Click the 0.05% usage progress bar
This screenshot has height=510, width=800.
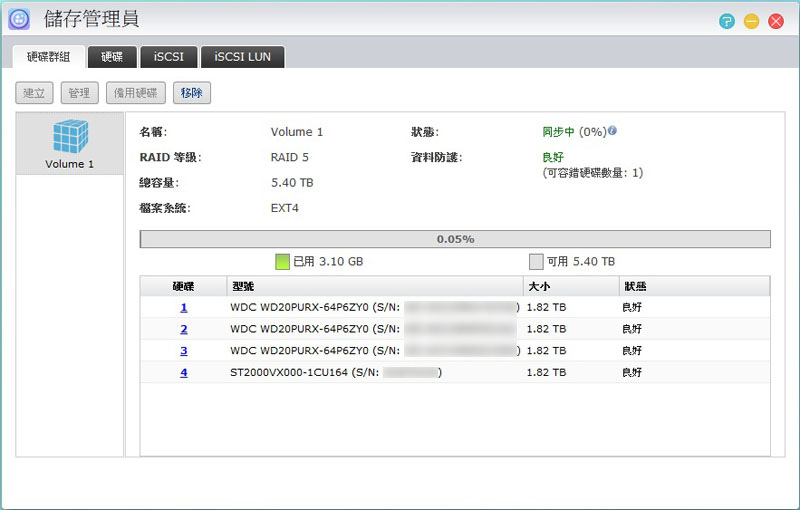click(455, 239)
